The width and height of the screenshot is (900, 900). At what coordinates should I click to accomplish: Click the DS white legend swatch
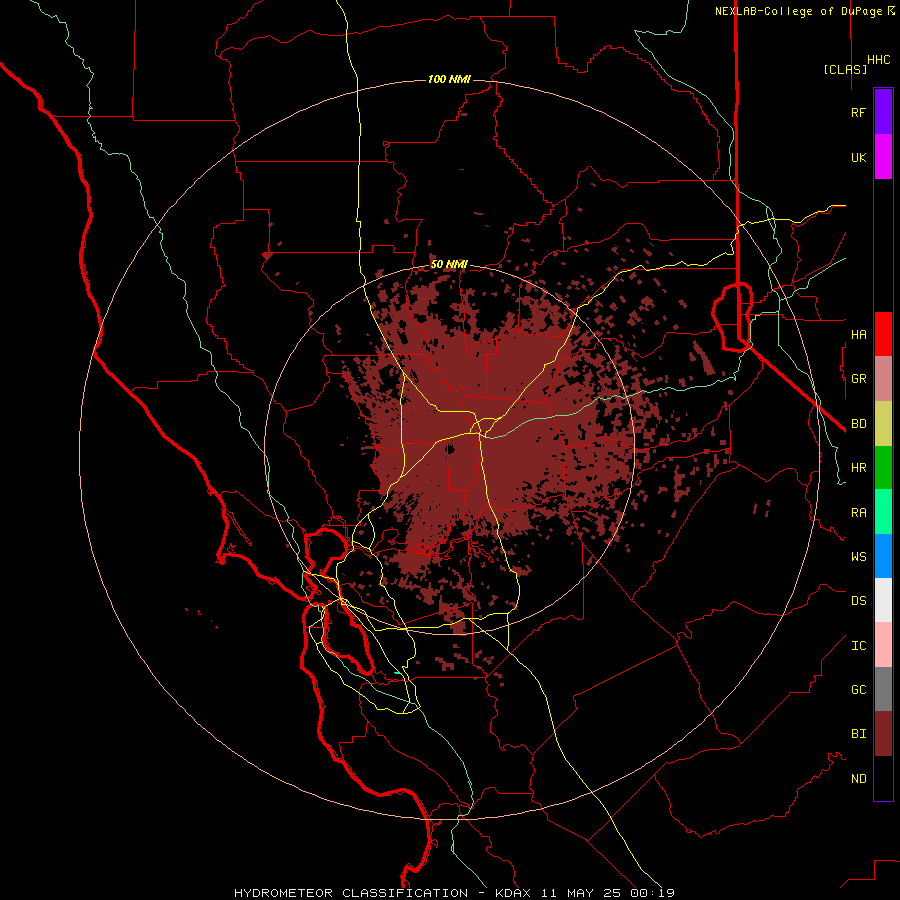pyautogui.click(x=883, y=600)
